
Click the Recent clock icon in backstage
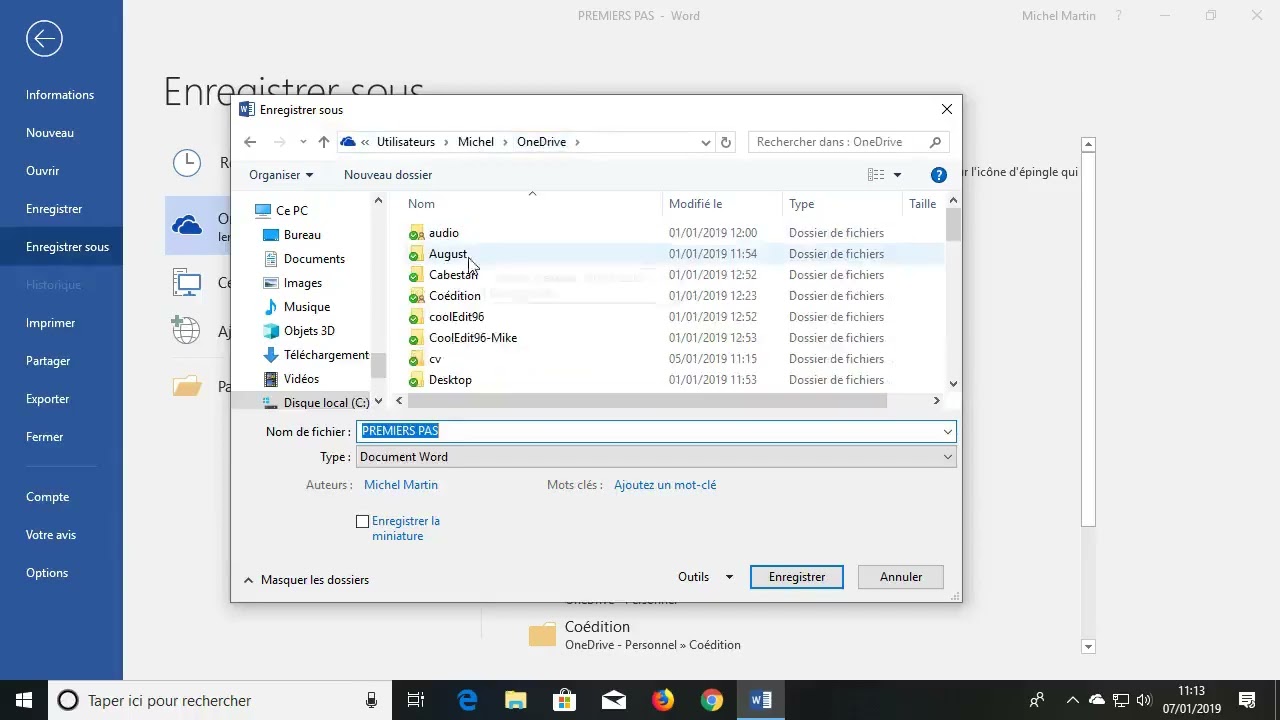coord(187,162)
